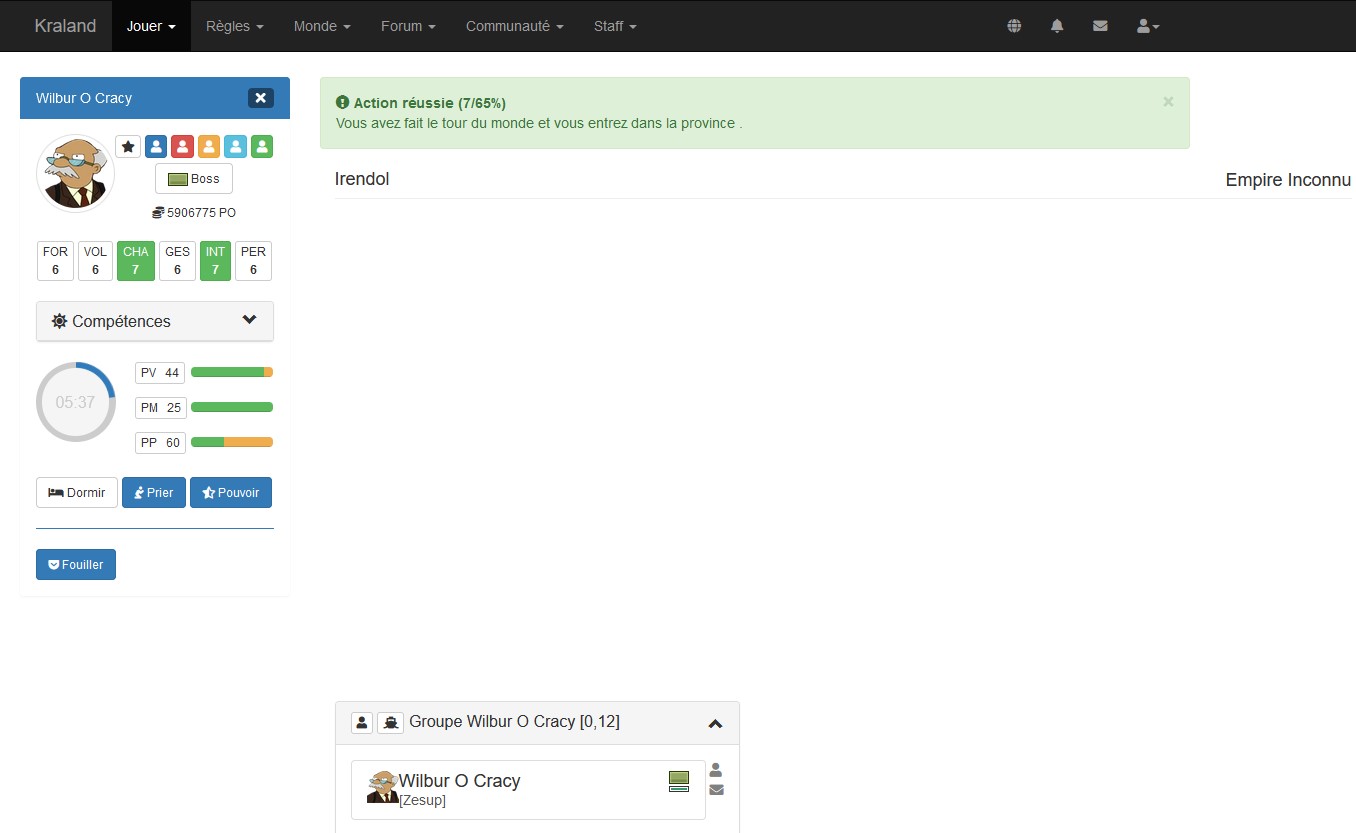Screen dimensions: 1356x833
Task: Toggle the INT stat badge
Action: [x=215, y=261]
